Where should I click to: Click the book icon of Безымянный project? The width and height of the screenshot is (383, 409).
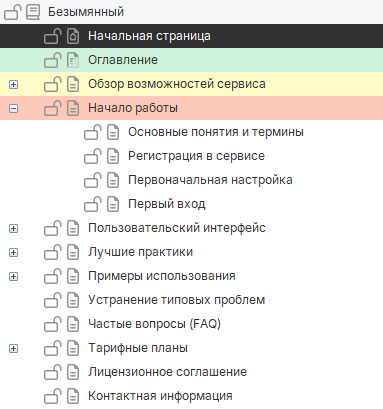pyautogui.click(x=33, y=12)
